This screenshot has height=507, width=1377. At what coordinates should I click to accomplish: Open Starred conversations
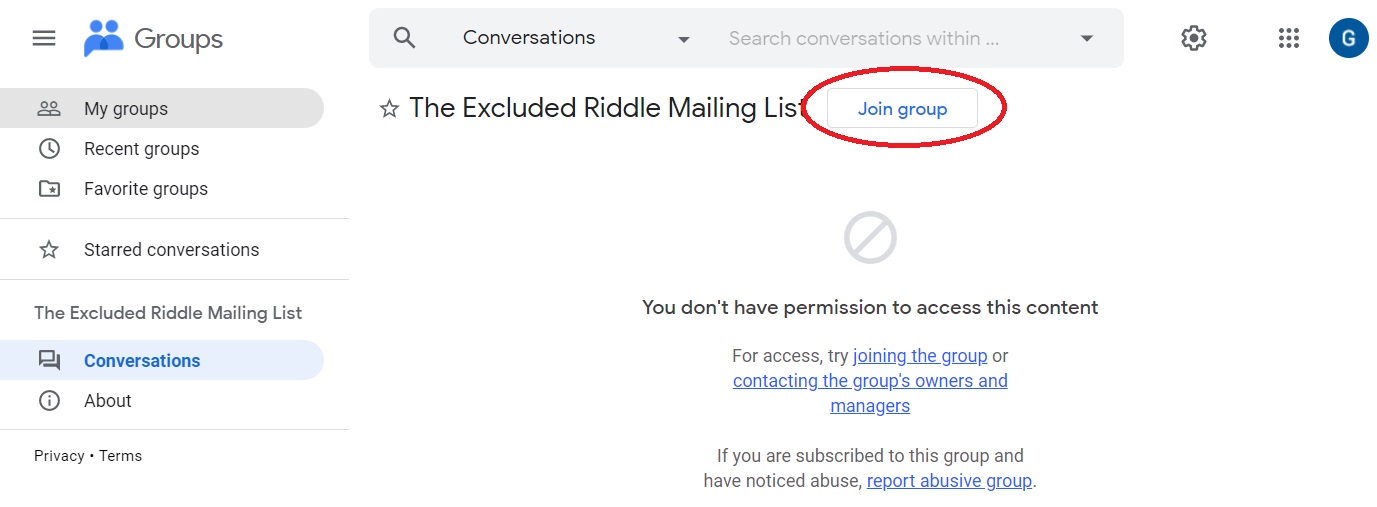click(x=171, y=250)
